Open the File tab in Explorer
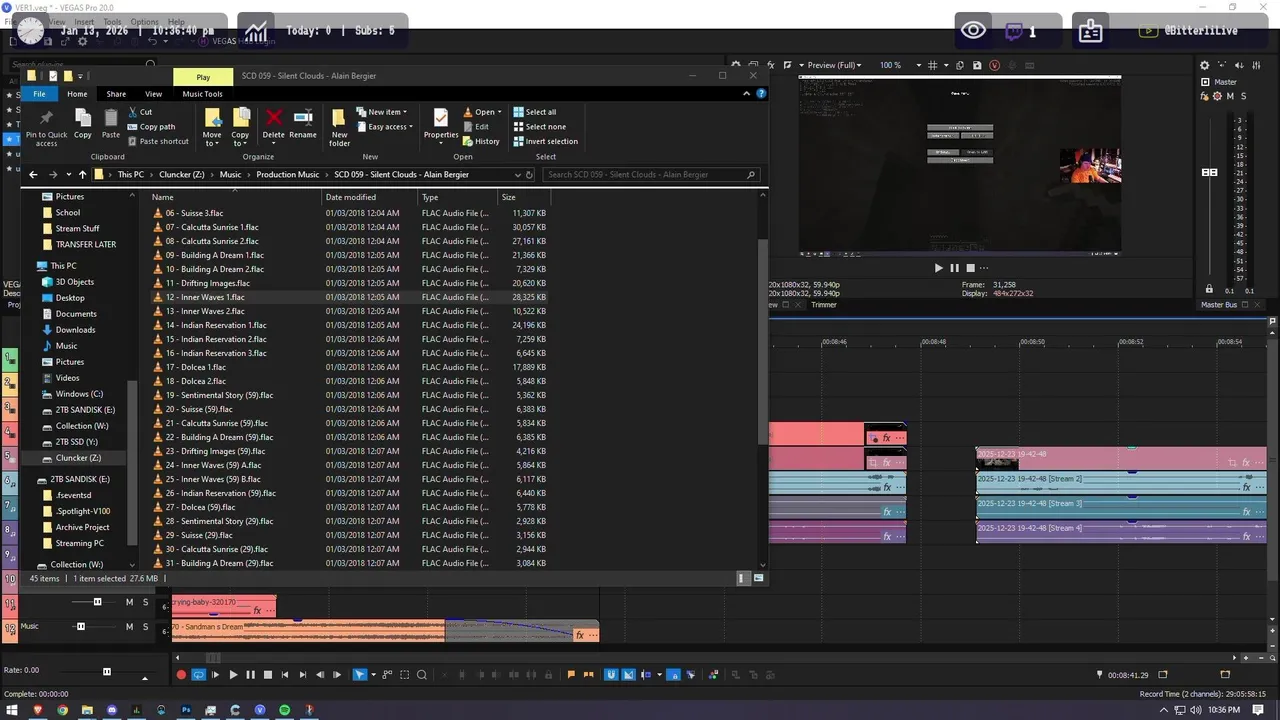1280x720 pixels. (x=39, y=94)
